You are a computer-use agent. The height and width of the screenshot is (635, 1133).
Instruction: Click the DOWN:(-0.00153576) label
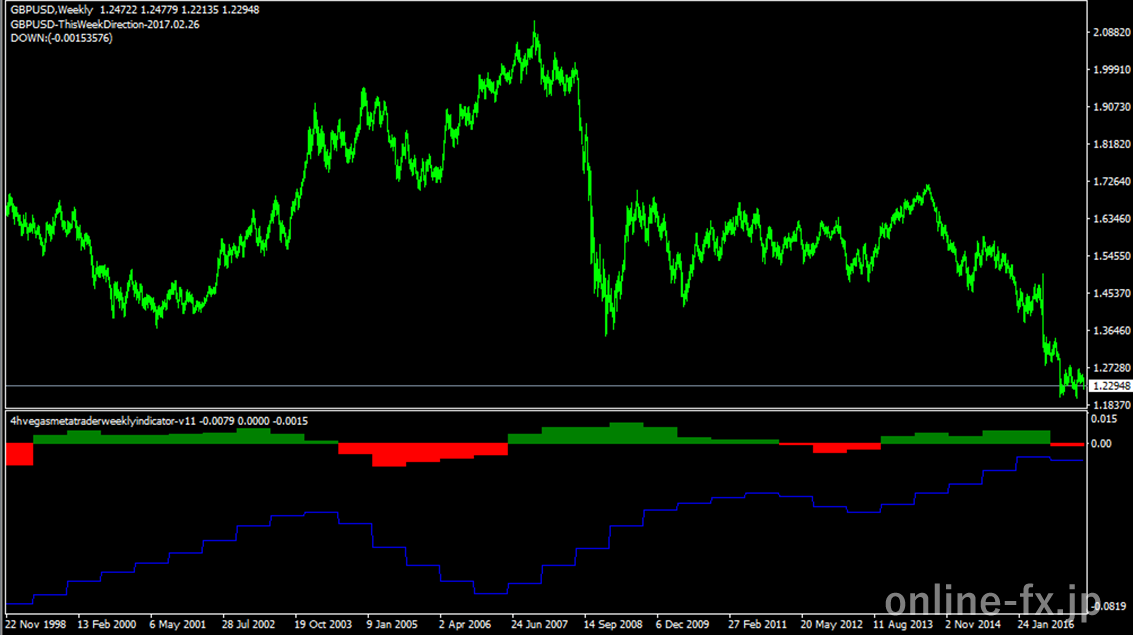(x=61, y=38)
